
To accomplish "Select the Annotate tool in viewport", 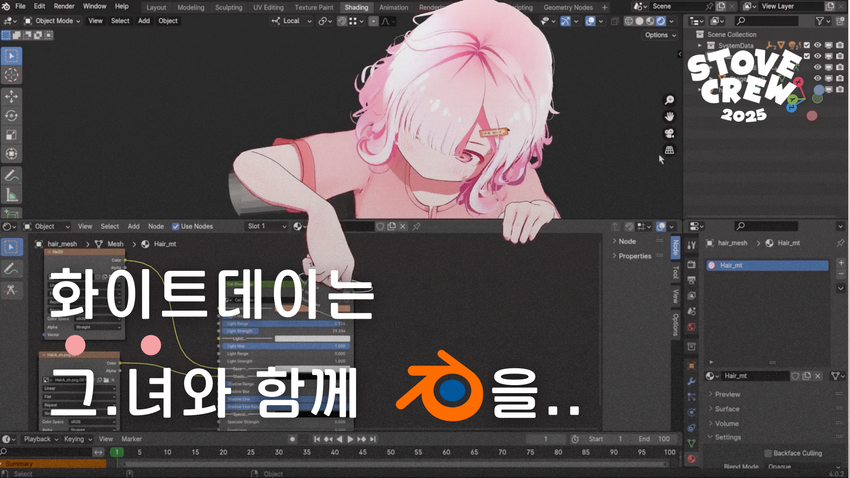I will (11, 176).
